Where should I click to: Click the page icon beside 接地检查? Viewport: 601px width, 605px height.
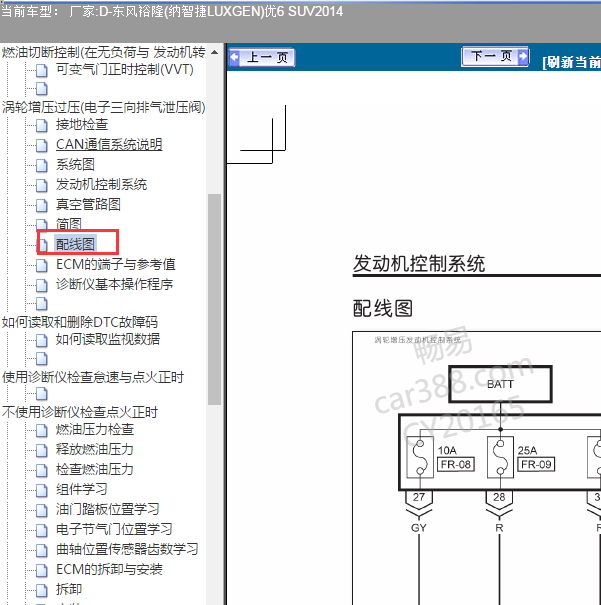pos(42,125)
